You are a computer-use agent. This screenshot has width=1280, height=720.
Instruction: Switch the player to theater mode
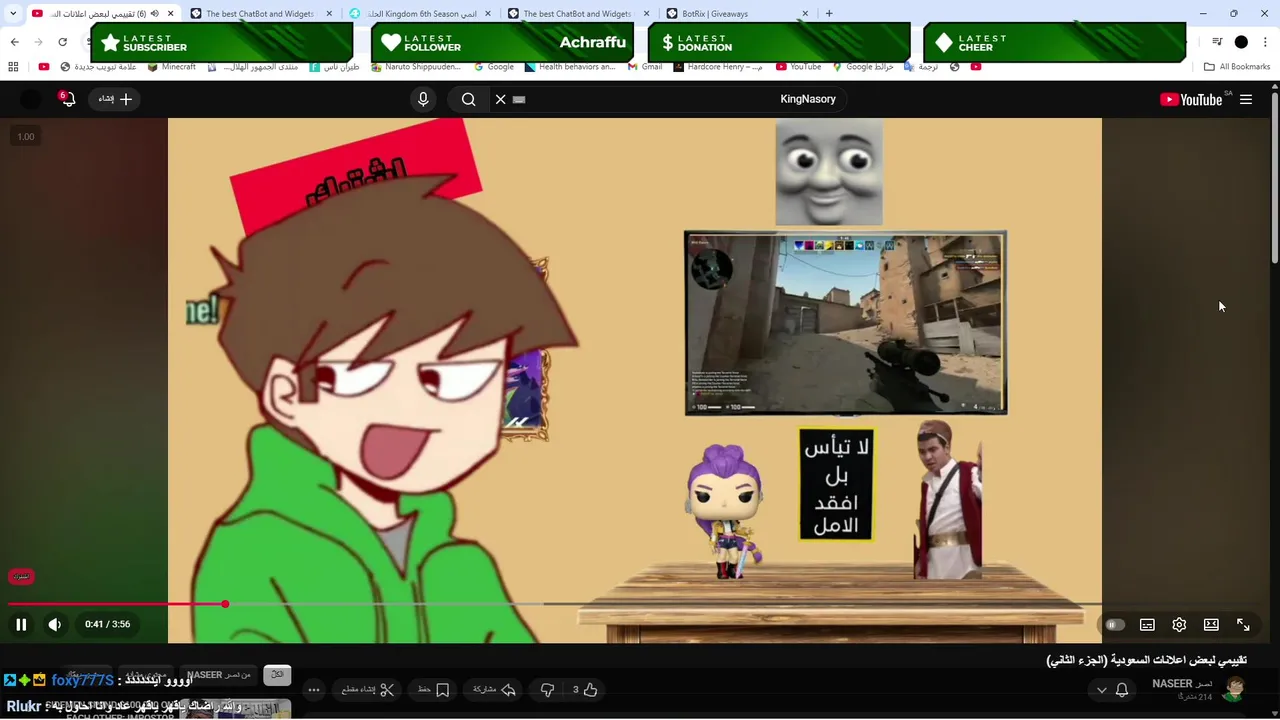coord(1211,624)
